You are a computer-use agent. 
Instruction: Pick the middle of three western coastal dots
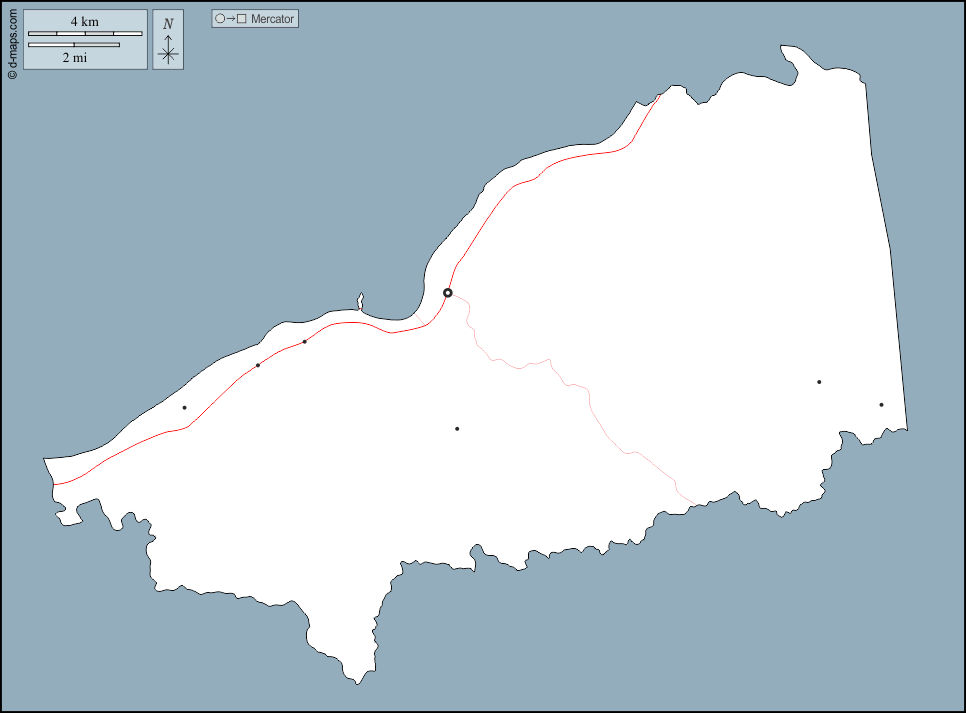tap(258, 365)
